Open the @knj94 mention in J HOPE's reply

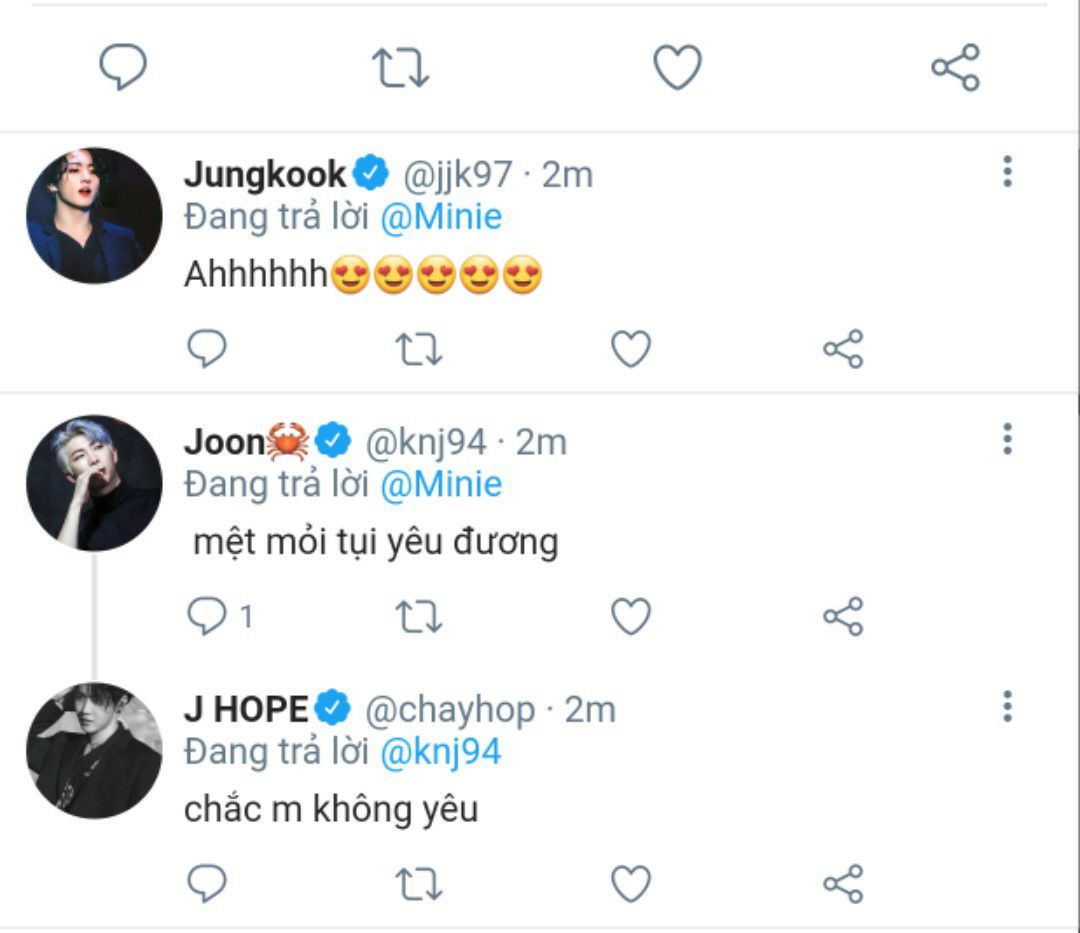[441, 752]
